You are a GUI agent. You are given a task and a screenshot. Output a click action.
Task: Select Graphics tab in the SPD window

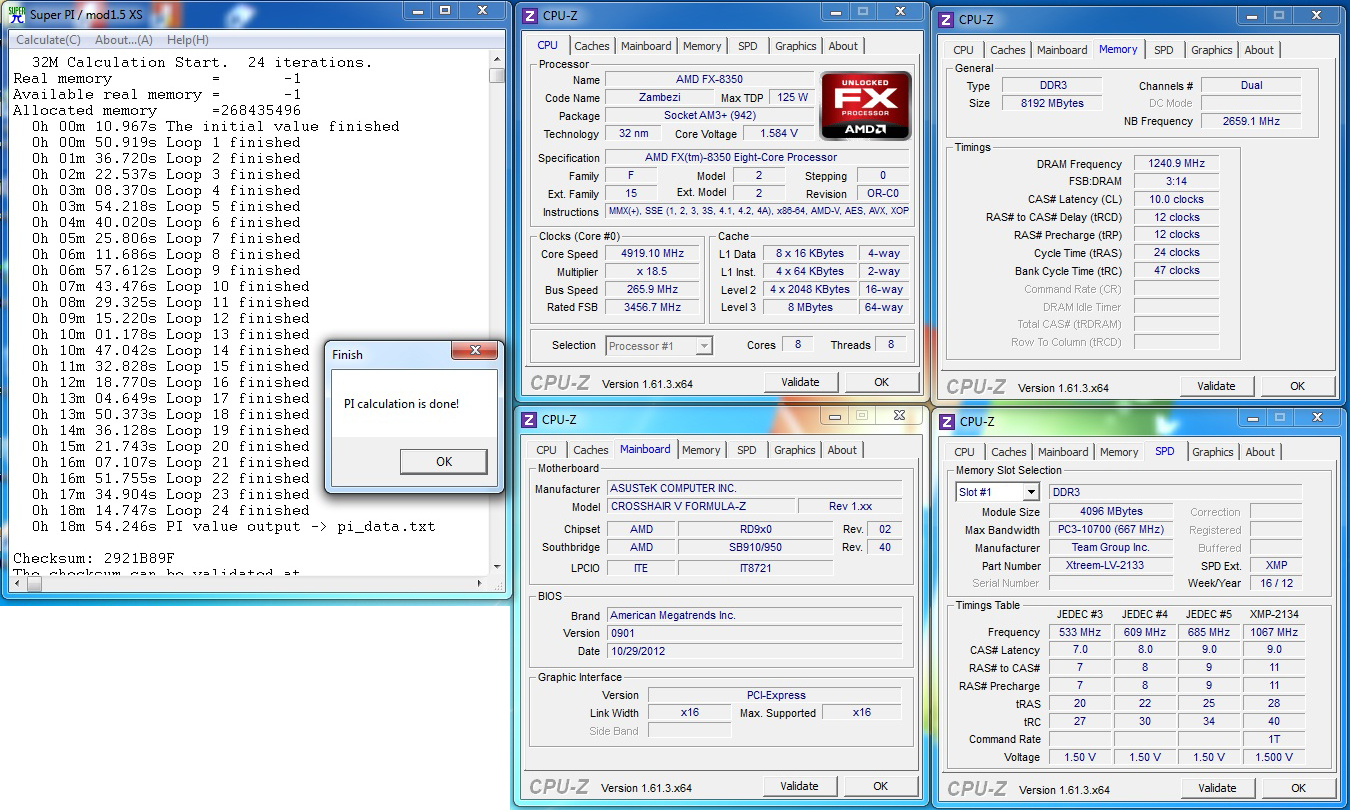click(x=1213, y=452)
